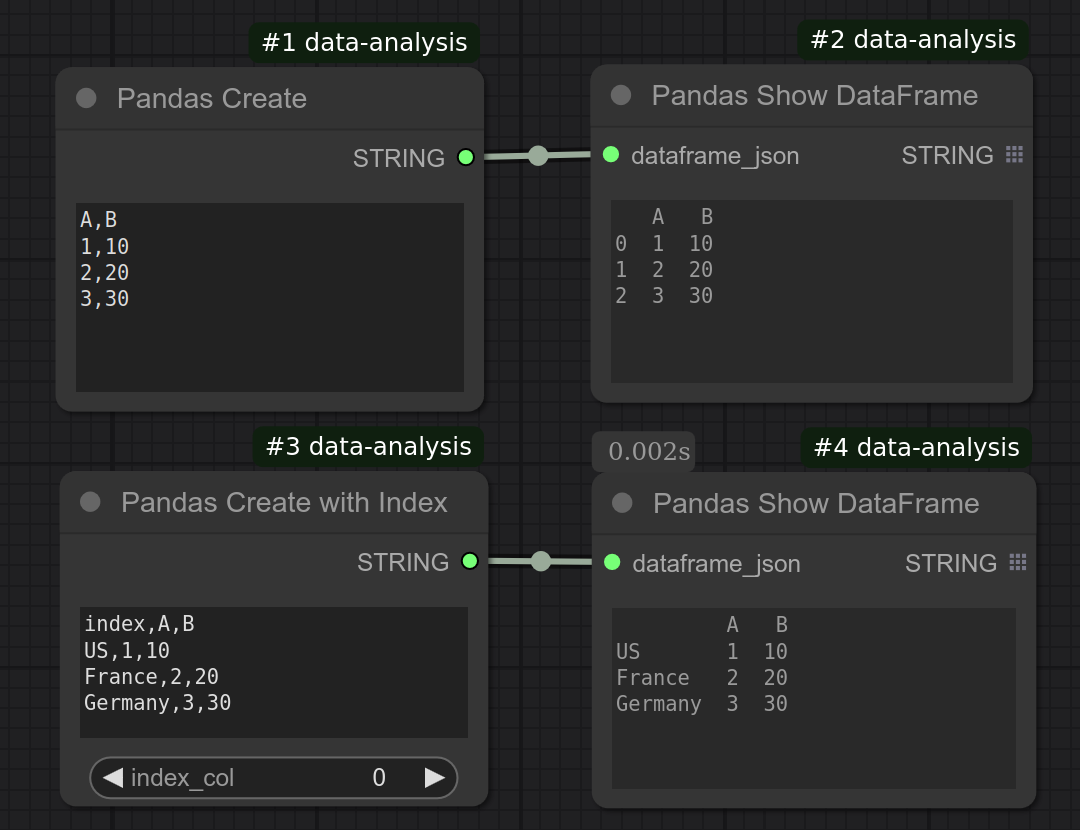The height and width of the screenshot is (830, 1080).
Task: Select the top Pandas Show DataFrame title
Action: click(815, 95)
